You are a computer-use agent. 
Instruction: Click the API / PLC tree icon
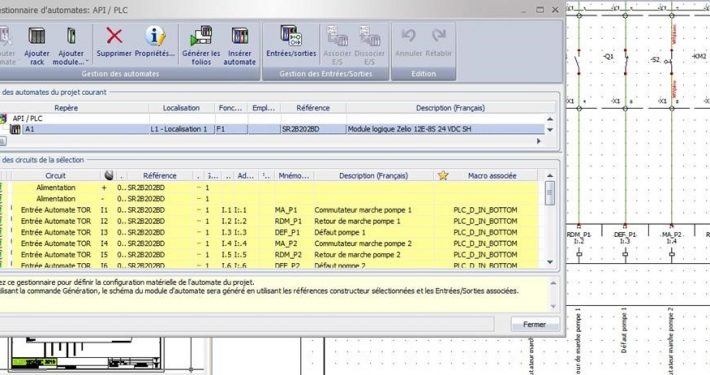pyautogui.click(x=4, y=119)
